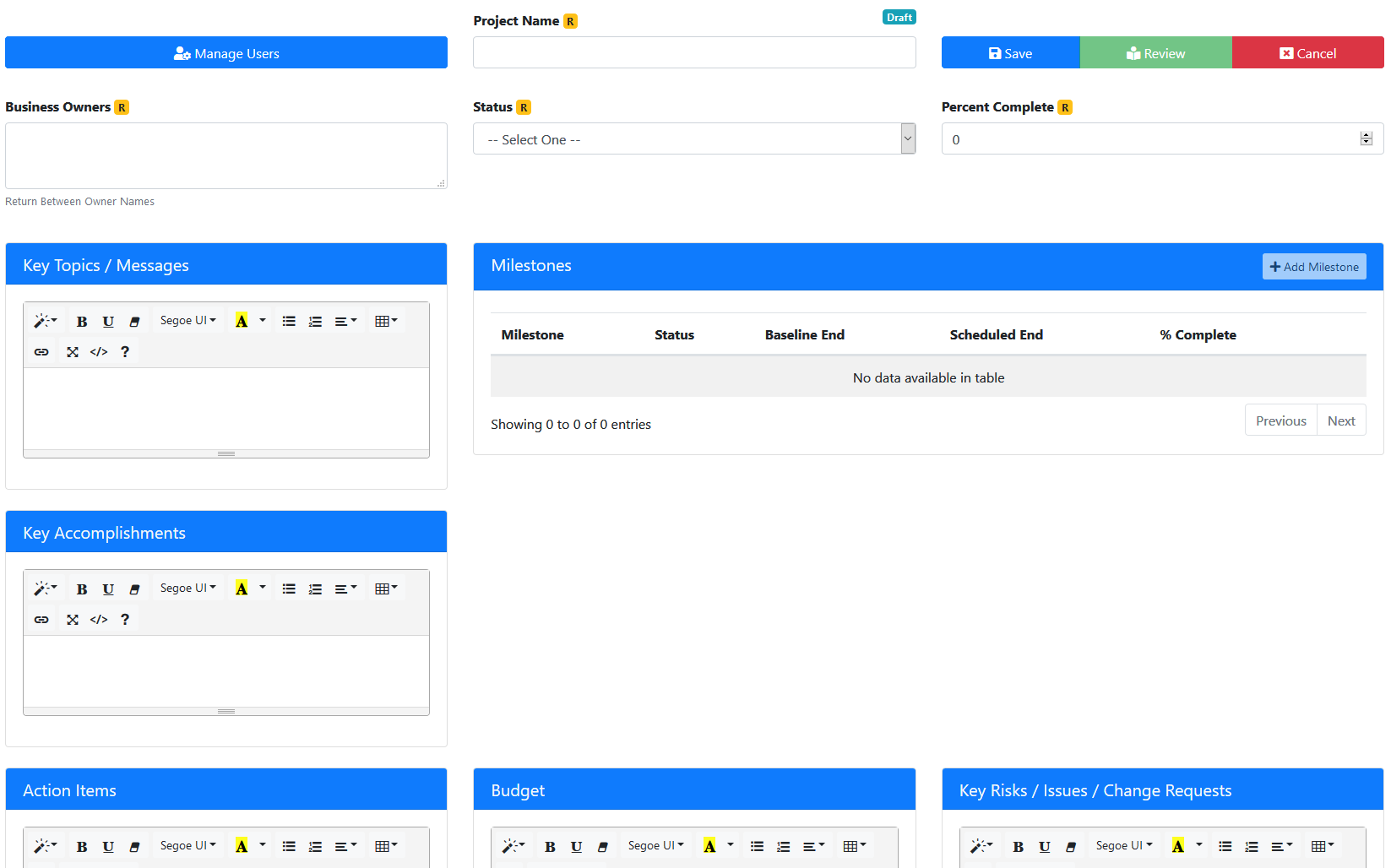Insert numbered list in Key Risks editor
This screenshot has width=1391, height=868.
pyautogui.click(x=1252, y=846)
